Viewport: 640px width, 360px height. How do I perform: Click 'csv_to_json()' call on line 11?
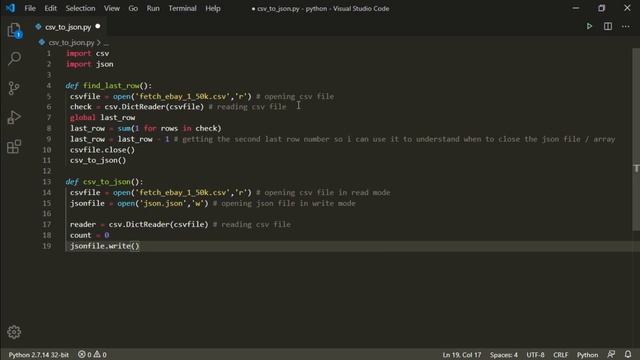point(98,160)
